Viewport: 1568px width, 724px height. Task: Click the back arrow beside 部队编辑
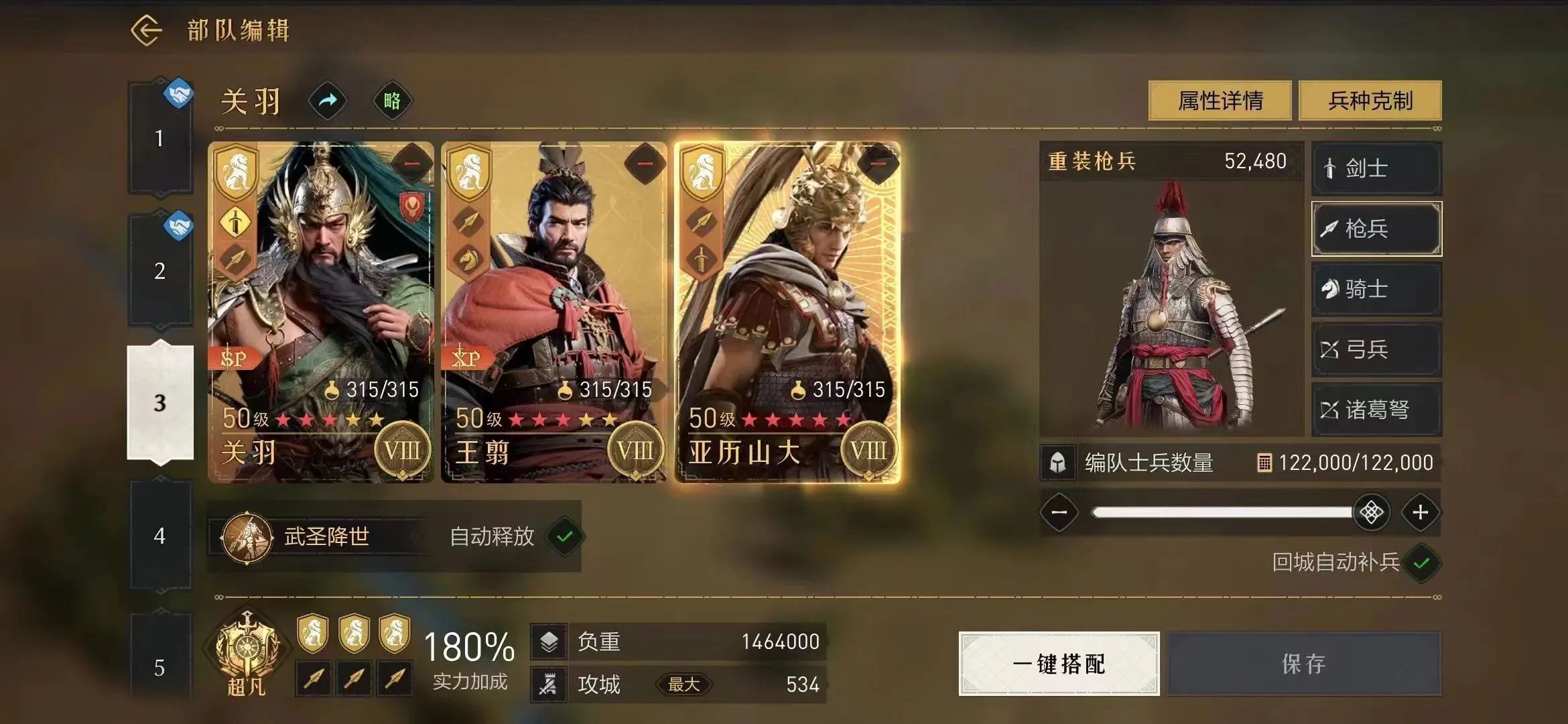coord(147,31)
